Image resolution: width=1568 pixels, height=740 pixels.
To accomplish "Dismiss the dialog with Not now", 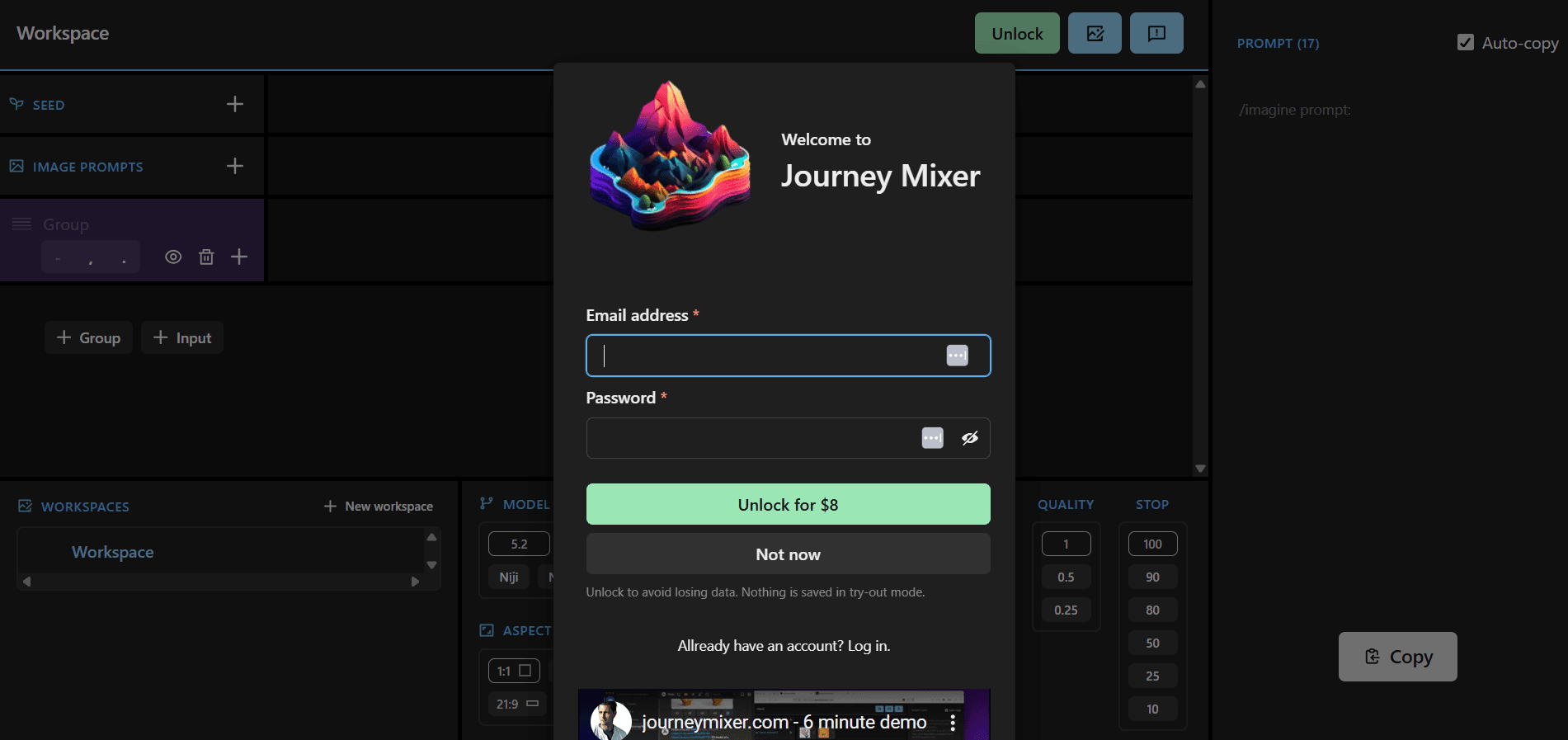I will point(788,554).
